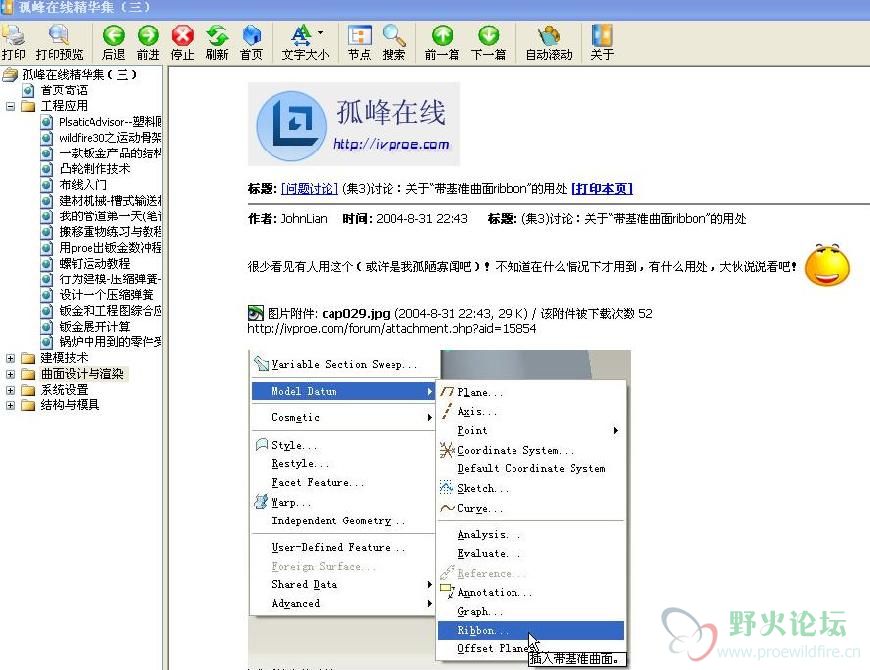Collapse the 工程应用 folder
The width and height of the screenshot is (870, 670).
point(11,106)
